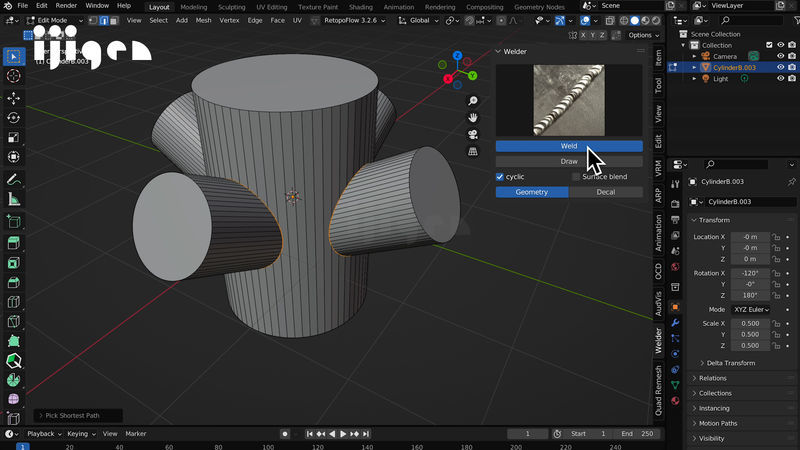The width and height of the screenshot is (800, 450).
Task: Select the Cursor tool in left toolbar
Action: pyautogui.click(x=13, y=76)
